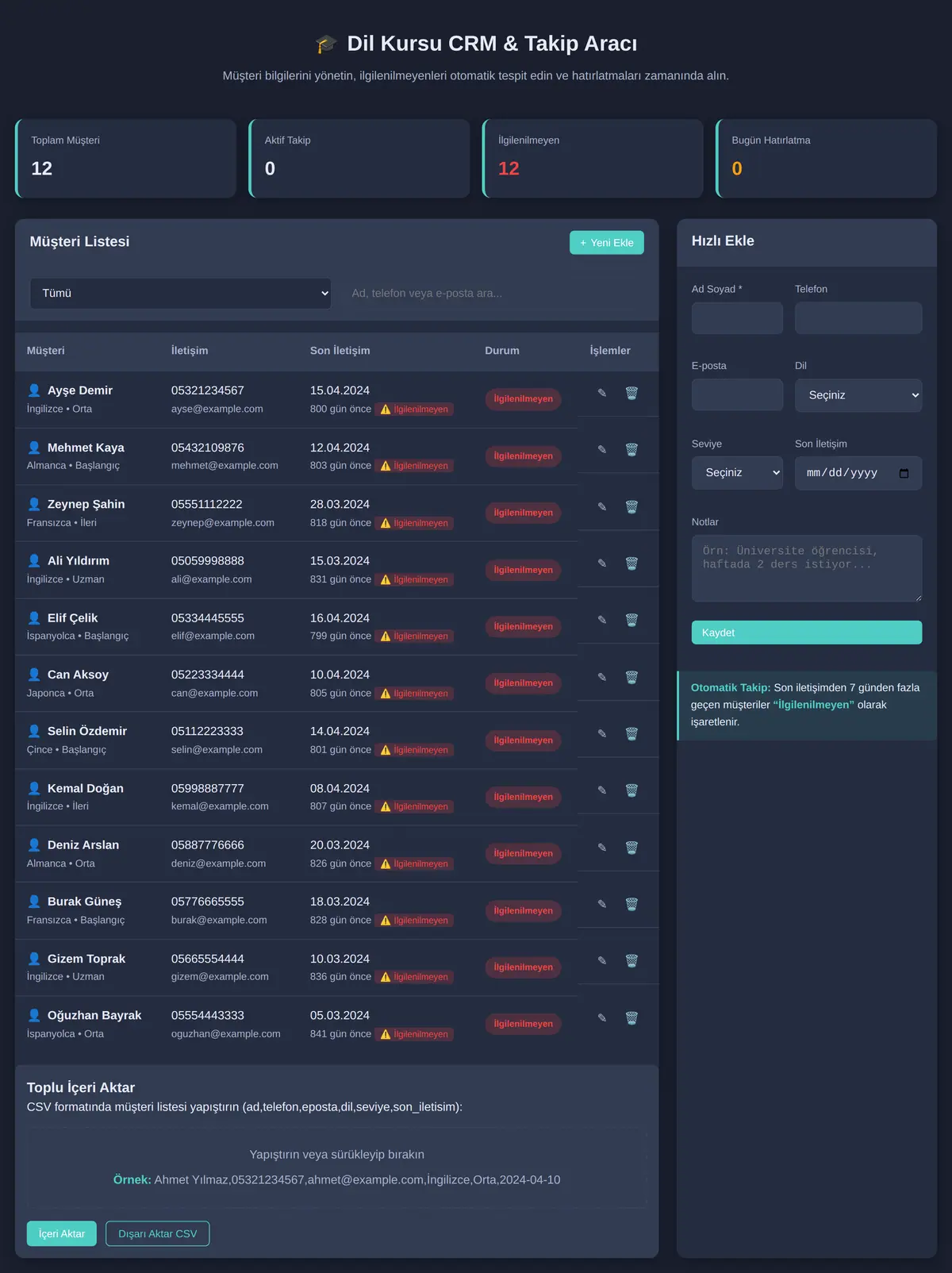
Task: Click the Telefon input field
Action: [x=858, y=318]
